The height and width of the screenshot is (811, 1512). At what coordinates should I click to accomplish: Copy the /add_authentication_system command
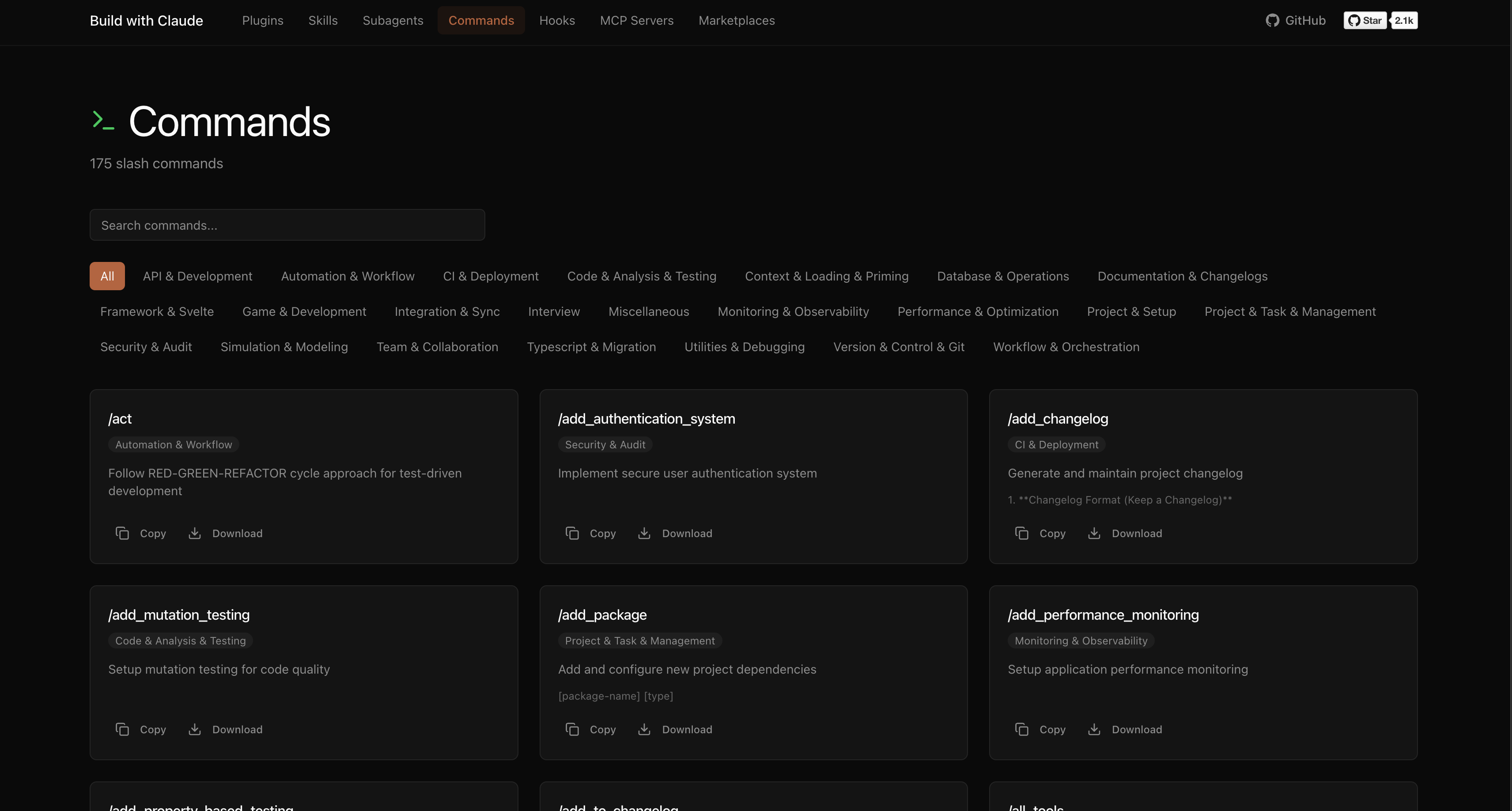(591, 533)
